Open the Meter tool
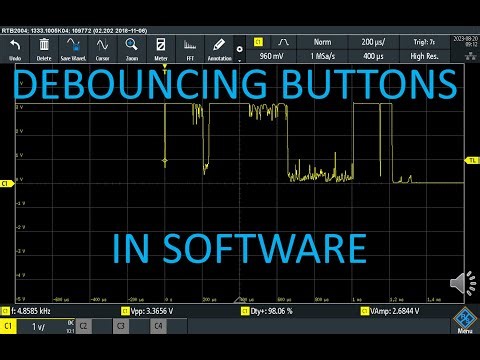Screen dimensions: 480x360 161,49
